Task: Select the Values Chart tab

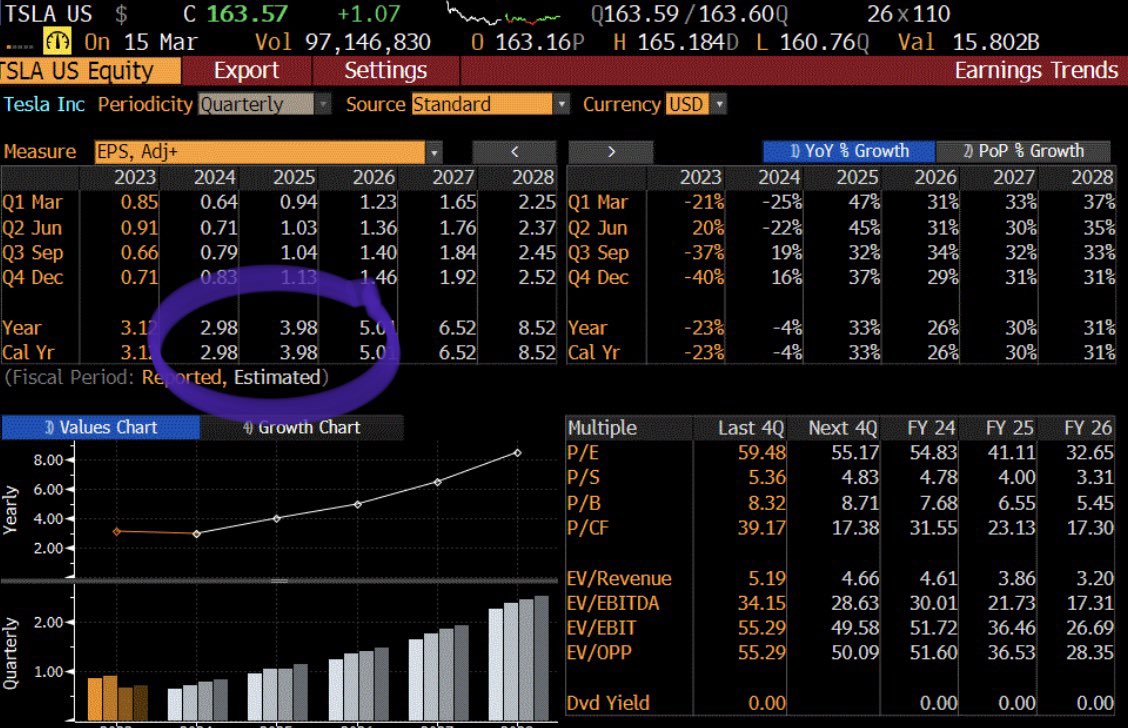Action: 101,427
